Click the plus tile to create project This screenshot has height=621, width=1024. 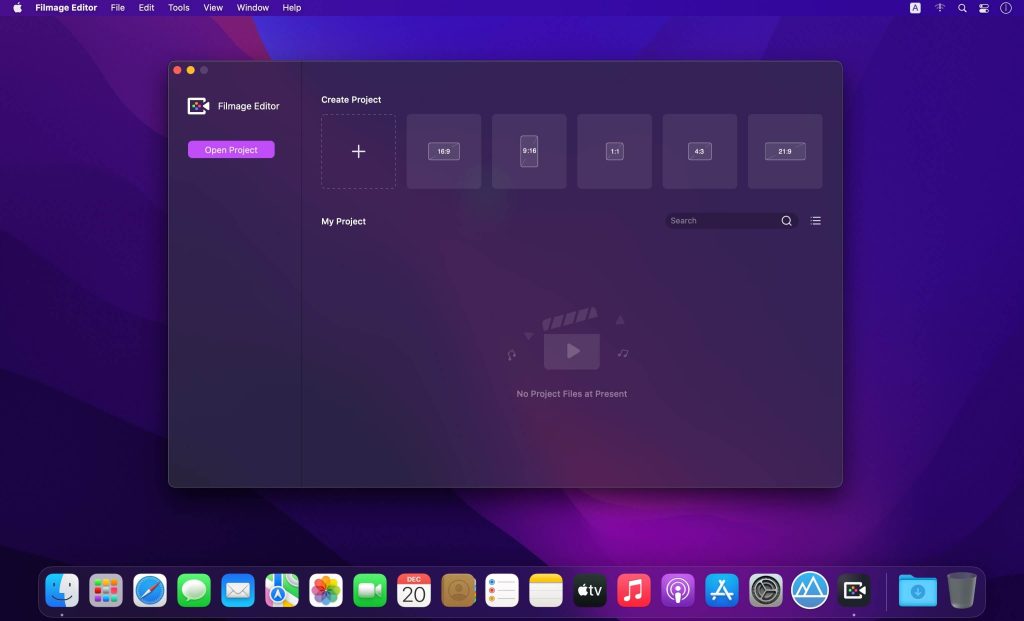(357, 151)
